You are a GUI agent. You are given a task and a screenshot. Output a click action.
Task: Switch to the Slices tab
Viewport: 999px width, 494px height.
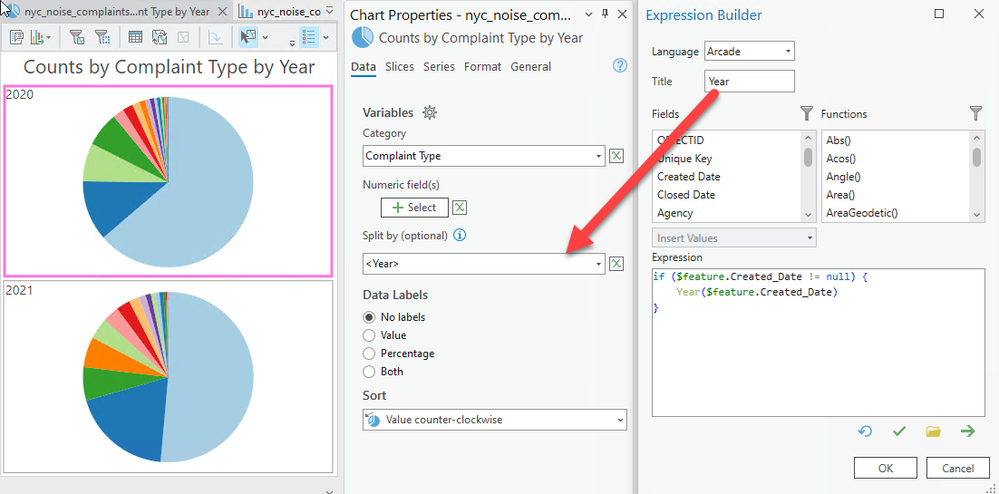click(x=399, y=67)
